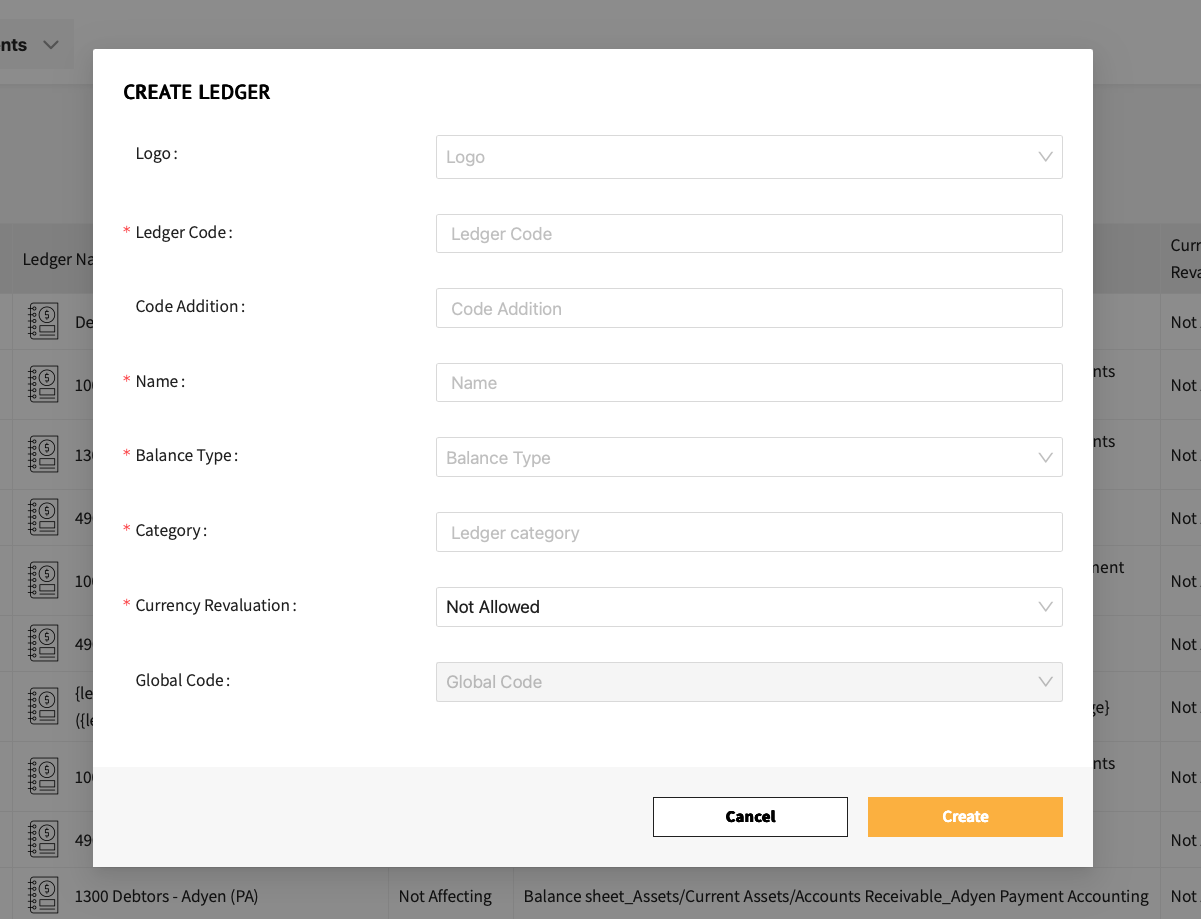The height and width of the screenshot is (919, 1201).
Task: Click the top-left dropdown chevron behind dialog
Action: [x=51, y=45]
